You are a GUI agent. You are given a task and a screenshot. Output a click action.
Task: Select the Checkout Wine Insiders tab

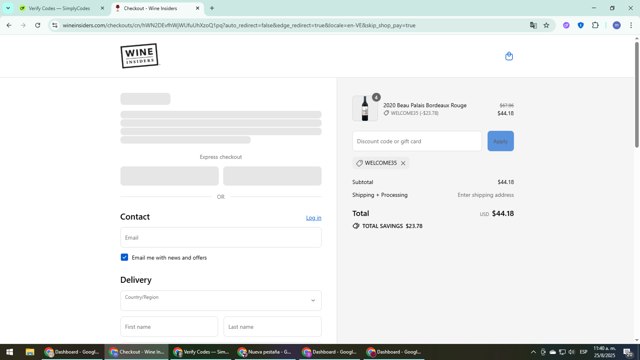[x=150, y=8]
